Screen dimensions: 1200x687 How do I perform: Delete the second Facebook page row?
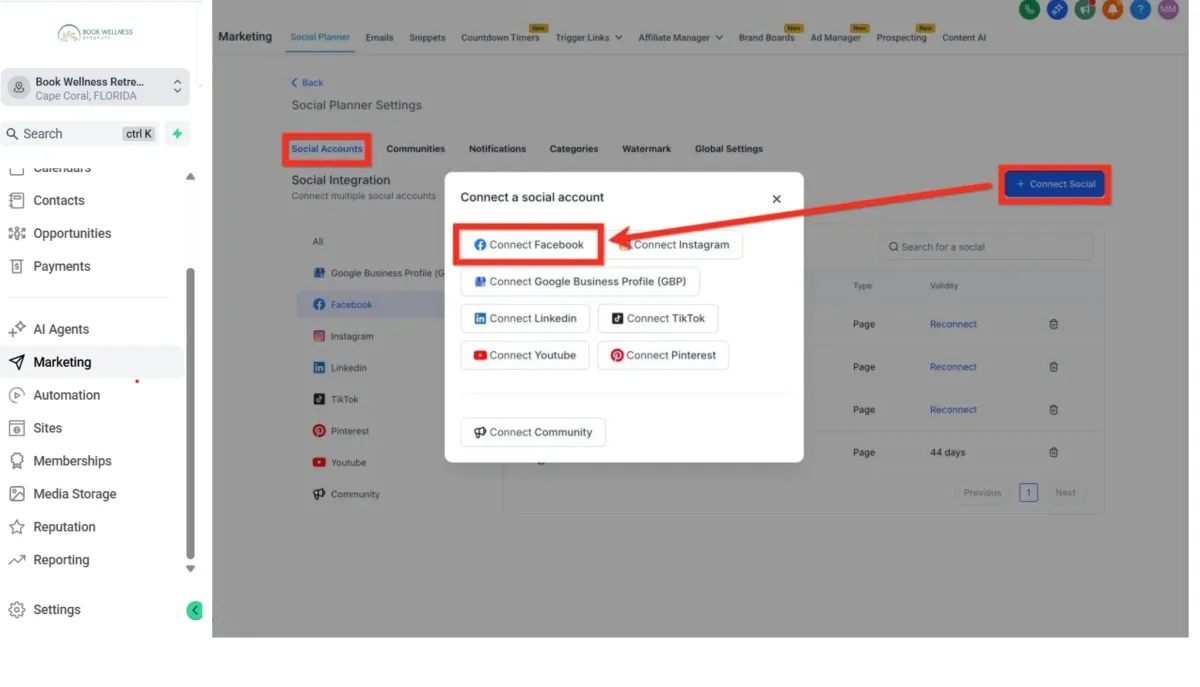[x=1053, y=367]
